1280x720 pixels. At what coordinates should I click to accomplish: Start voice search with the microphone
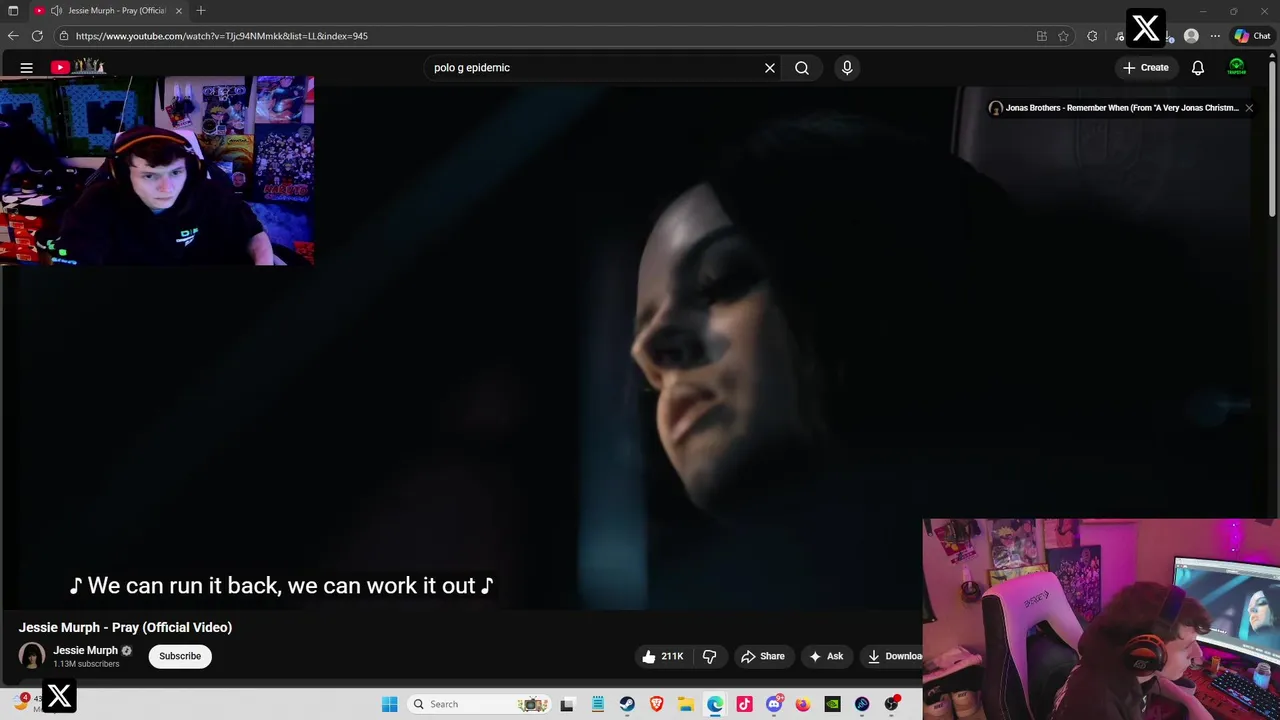(x=847, y=68)
